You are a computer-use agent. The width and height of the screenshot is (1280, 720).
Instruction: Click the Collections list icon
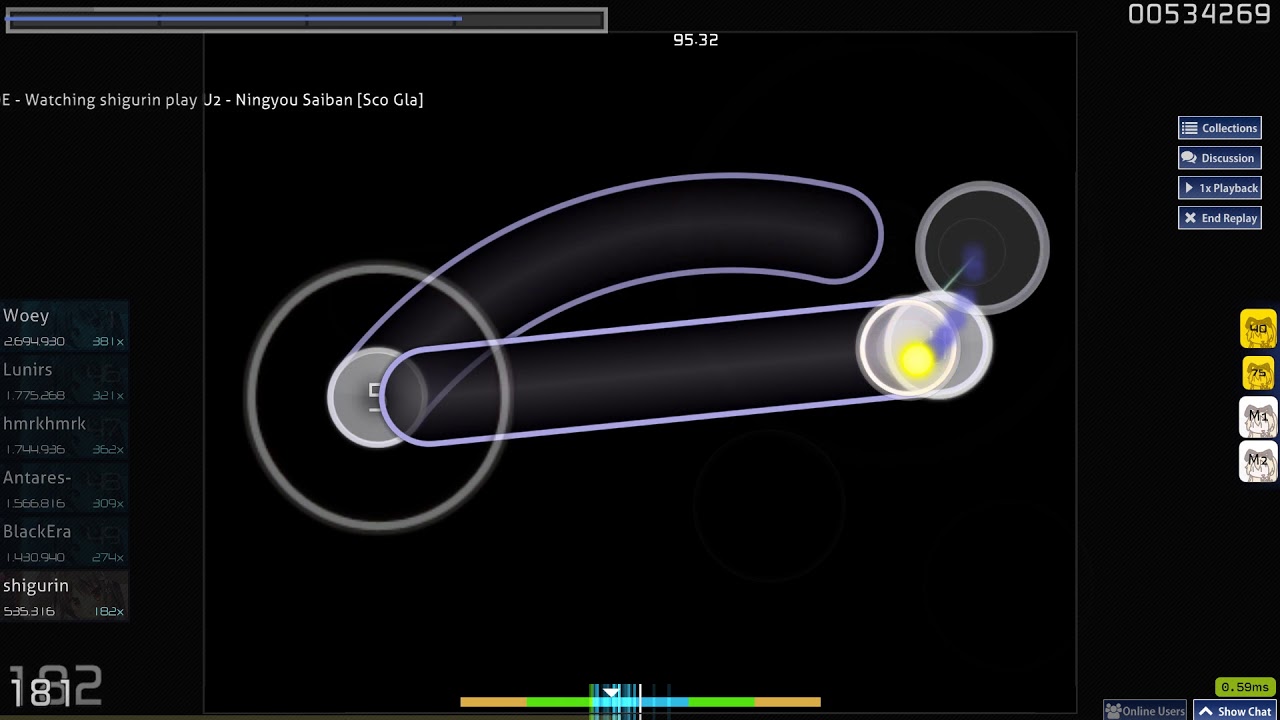(x=1189, y=128)
